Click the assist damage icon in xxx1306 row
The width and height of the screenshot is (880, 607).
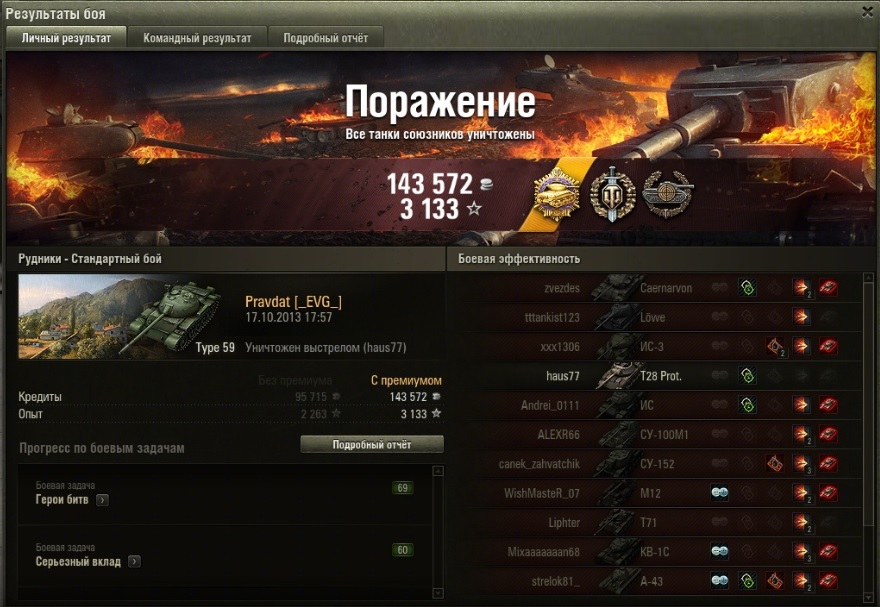coord(775,347)
